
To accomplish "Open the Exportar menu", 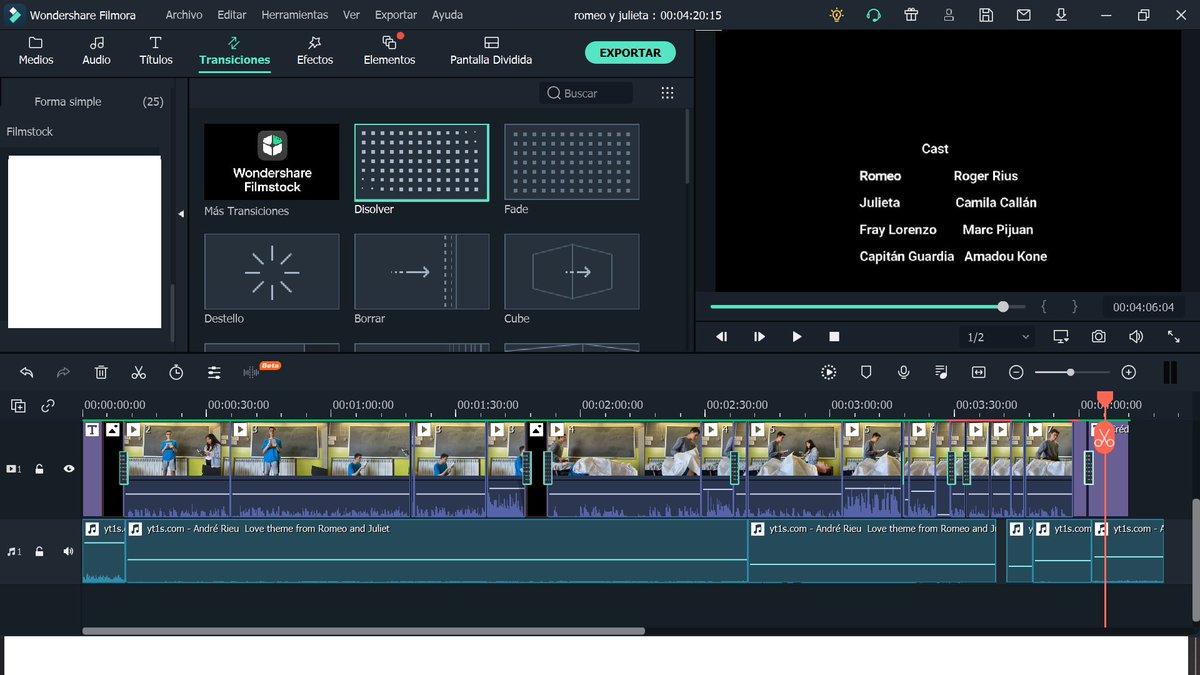I will (x=396, y=15).
